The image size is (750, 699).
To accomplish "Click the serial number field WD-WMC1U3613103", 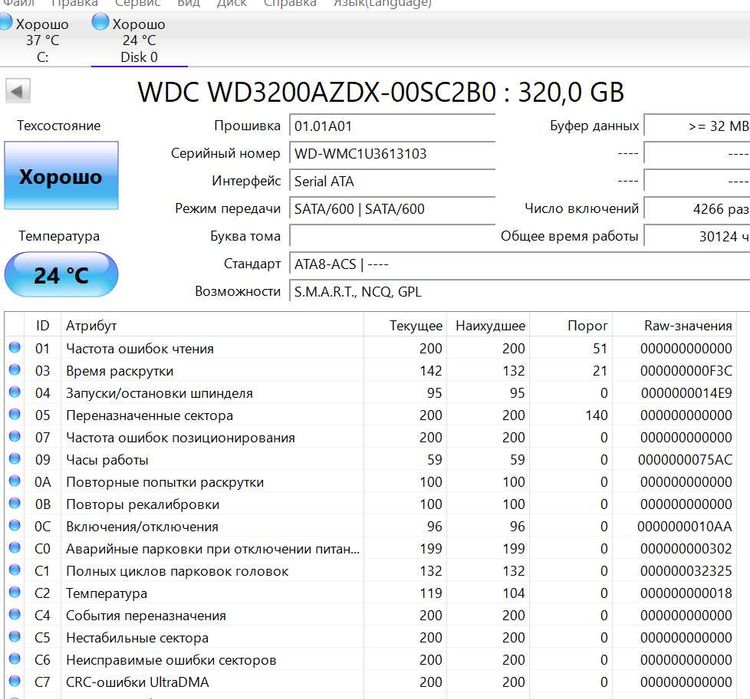I will point(392,154).
